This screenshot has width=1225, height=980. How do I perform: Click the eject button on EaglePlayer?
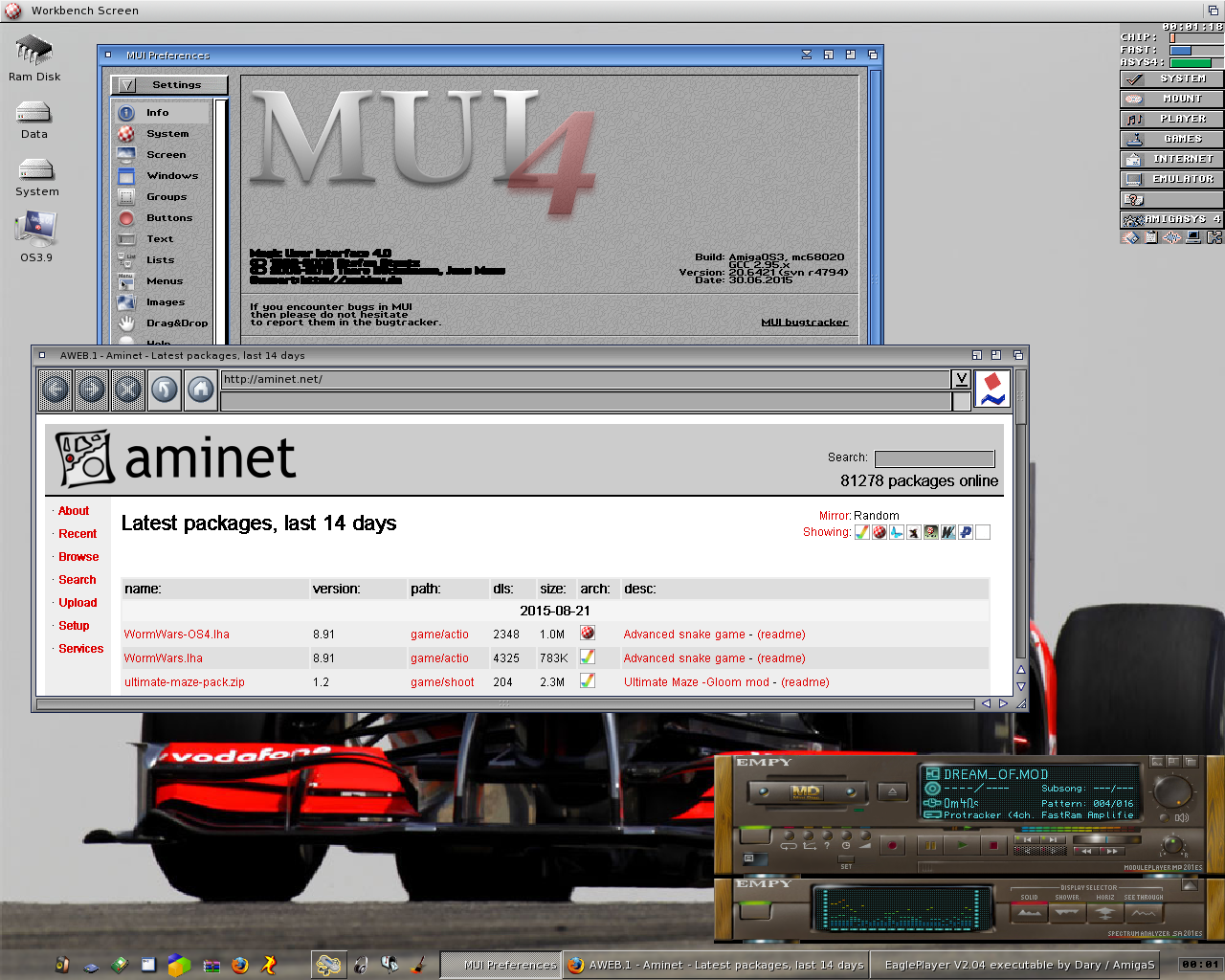892,791
